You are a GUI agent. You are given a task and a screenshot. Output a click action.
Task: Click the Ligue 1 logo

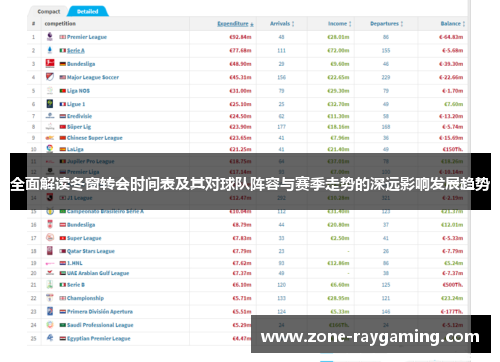click(x=50, y=104)
